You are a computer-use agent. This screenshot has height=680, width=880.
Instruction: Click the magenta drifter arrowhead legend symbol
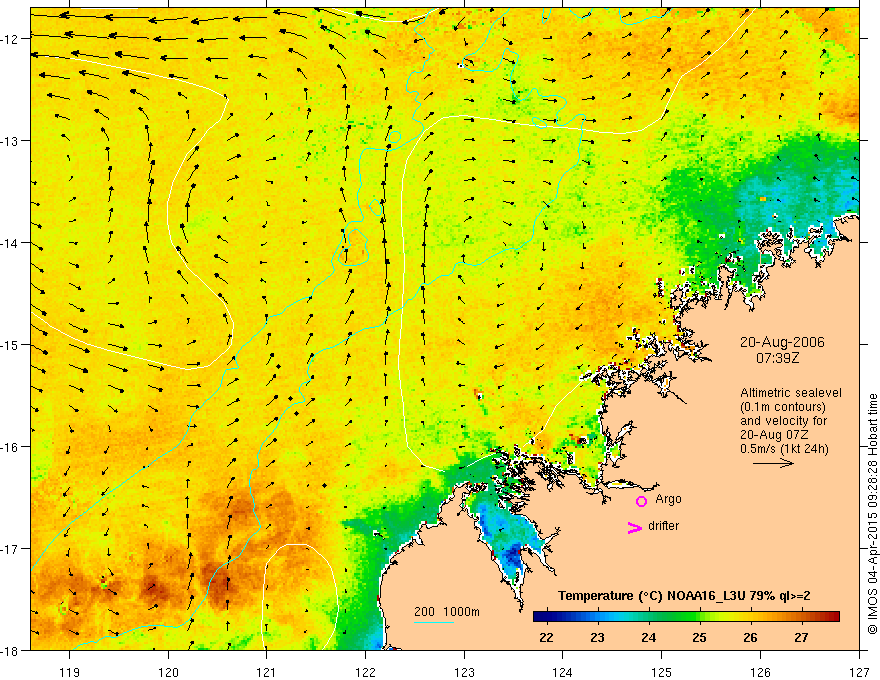tap(635, 527)
